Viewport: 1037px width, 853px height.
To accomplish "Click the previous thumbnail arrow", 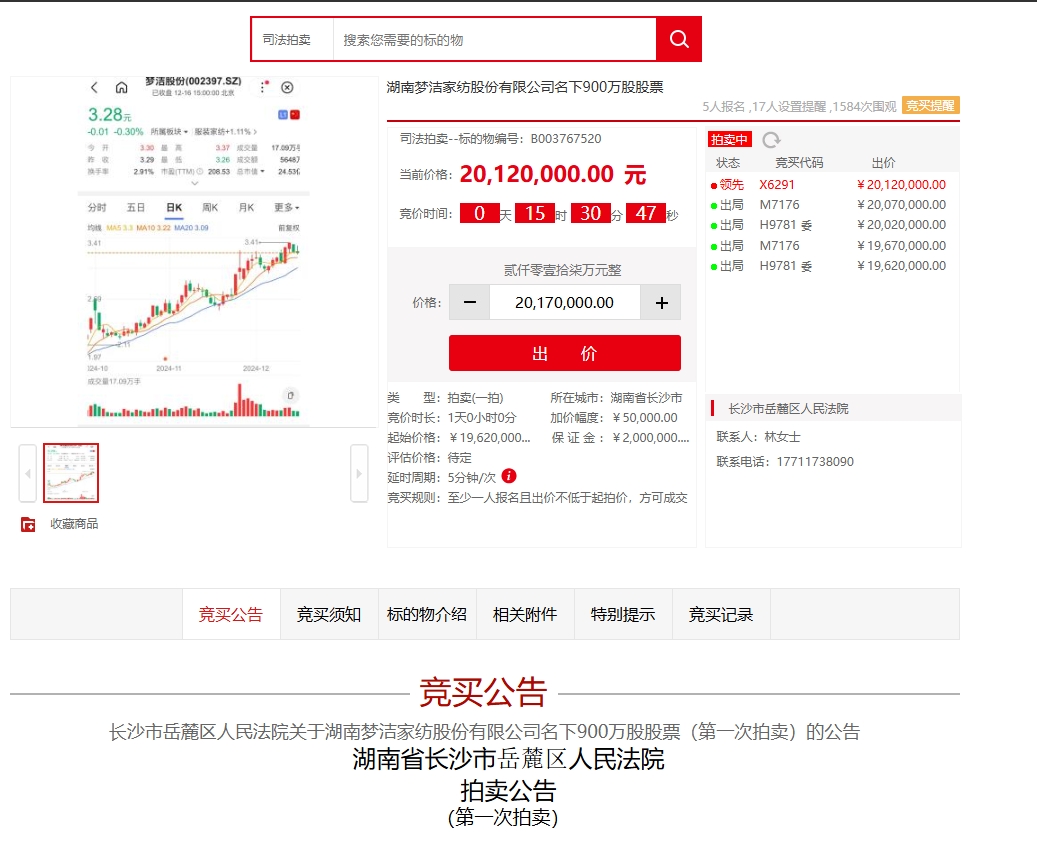I will tap(28, 473).
